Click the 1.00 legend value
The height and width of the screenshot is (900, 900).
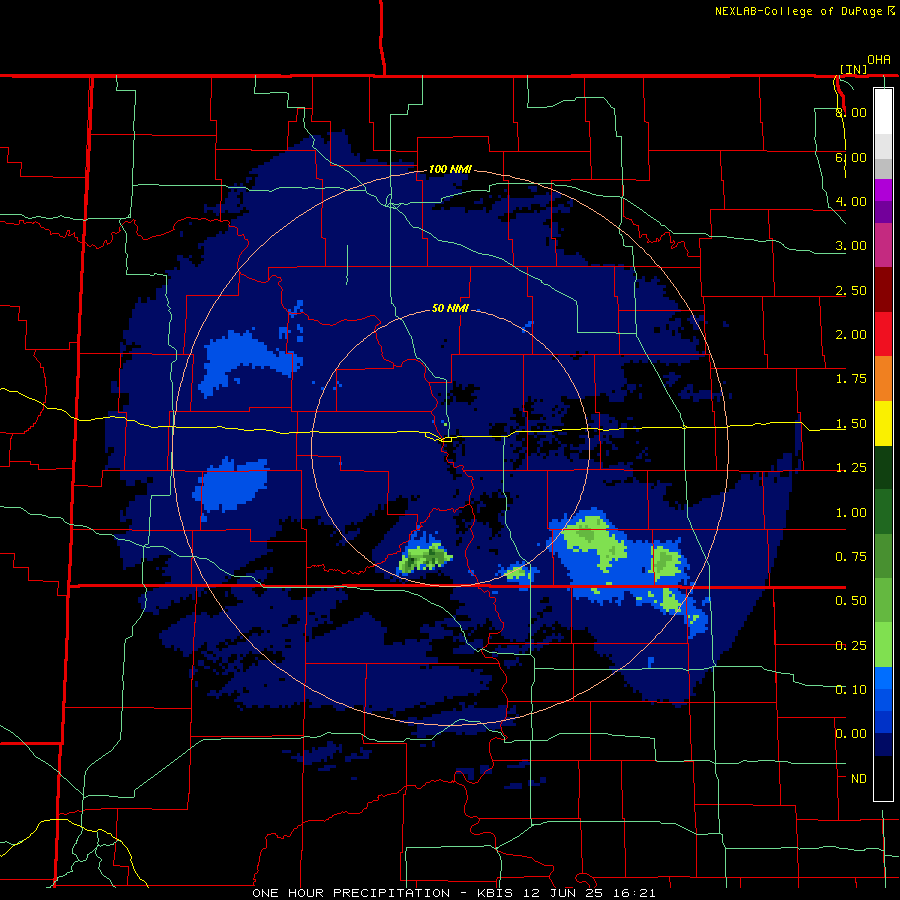[851, 513]
